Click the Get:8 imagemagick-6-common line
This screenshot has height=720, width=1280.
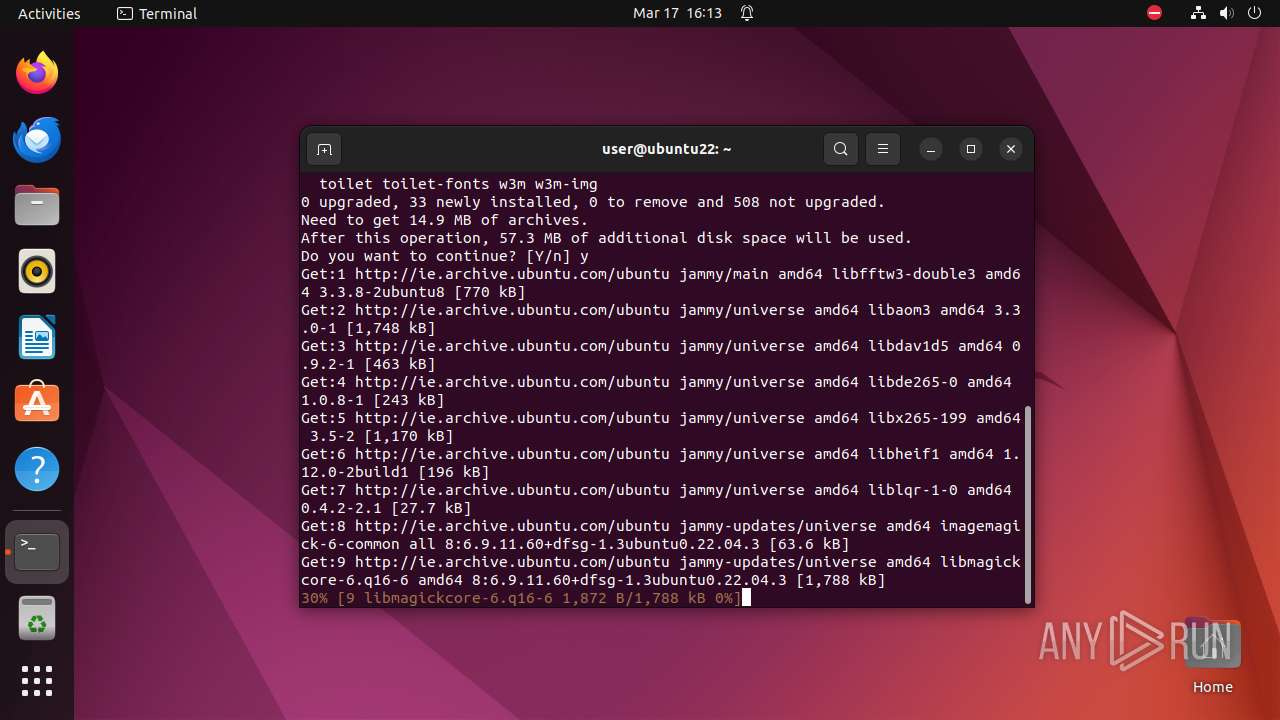(661, 535)
